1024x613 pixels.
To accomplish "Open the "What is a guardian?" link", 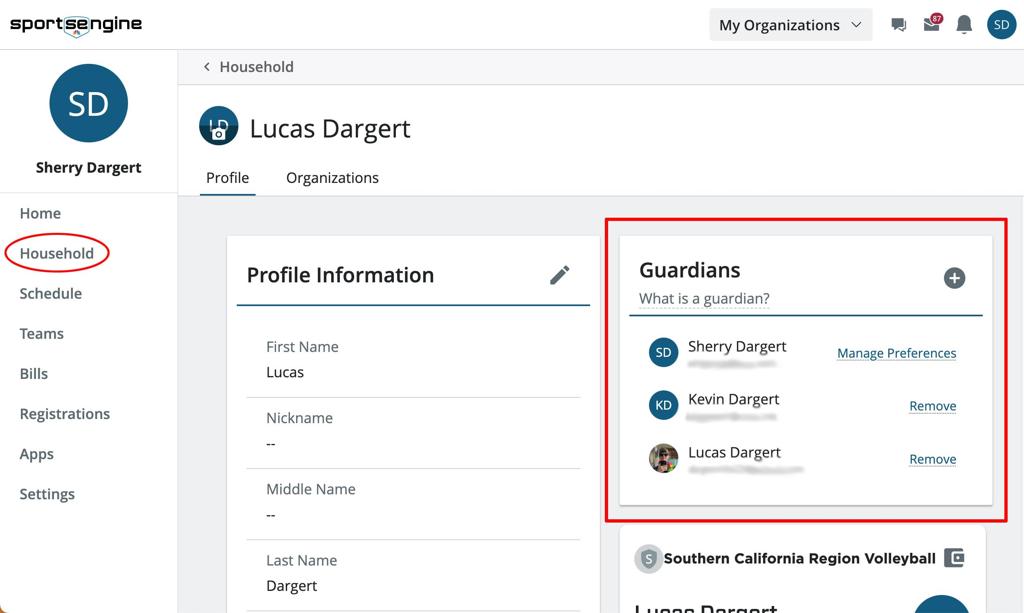I will (x=704, y=299).
